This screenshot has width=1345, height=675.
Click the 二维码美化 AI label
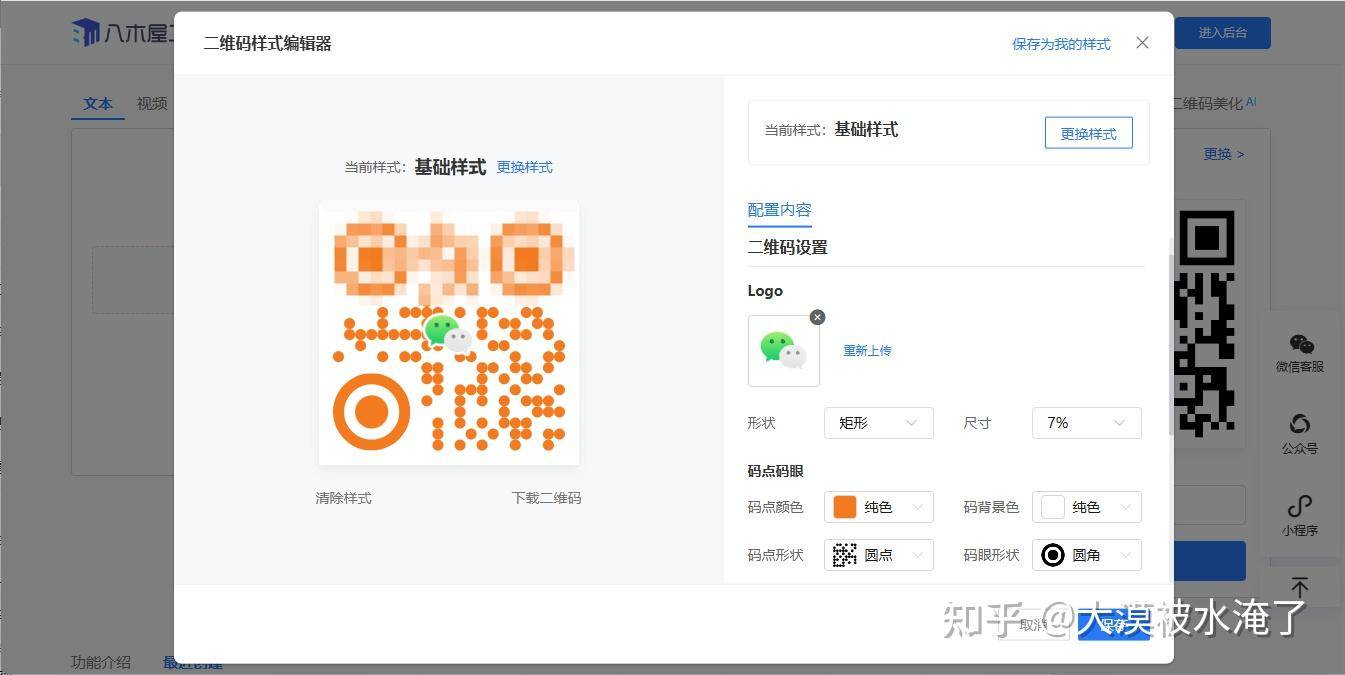[x=1214, y=103]
